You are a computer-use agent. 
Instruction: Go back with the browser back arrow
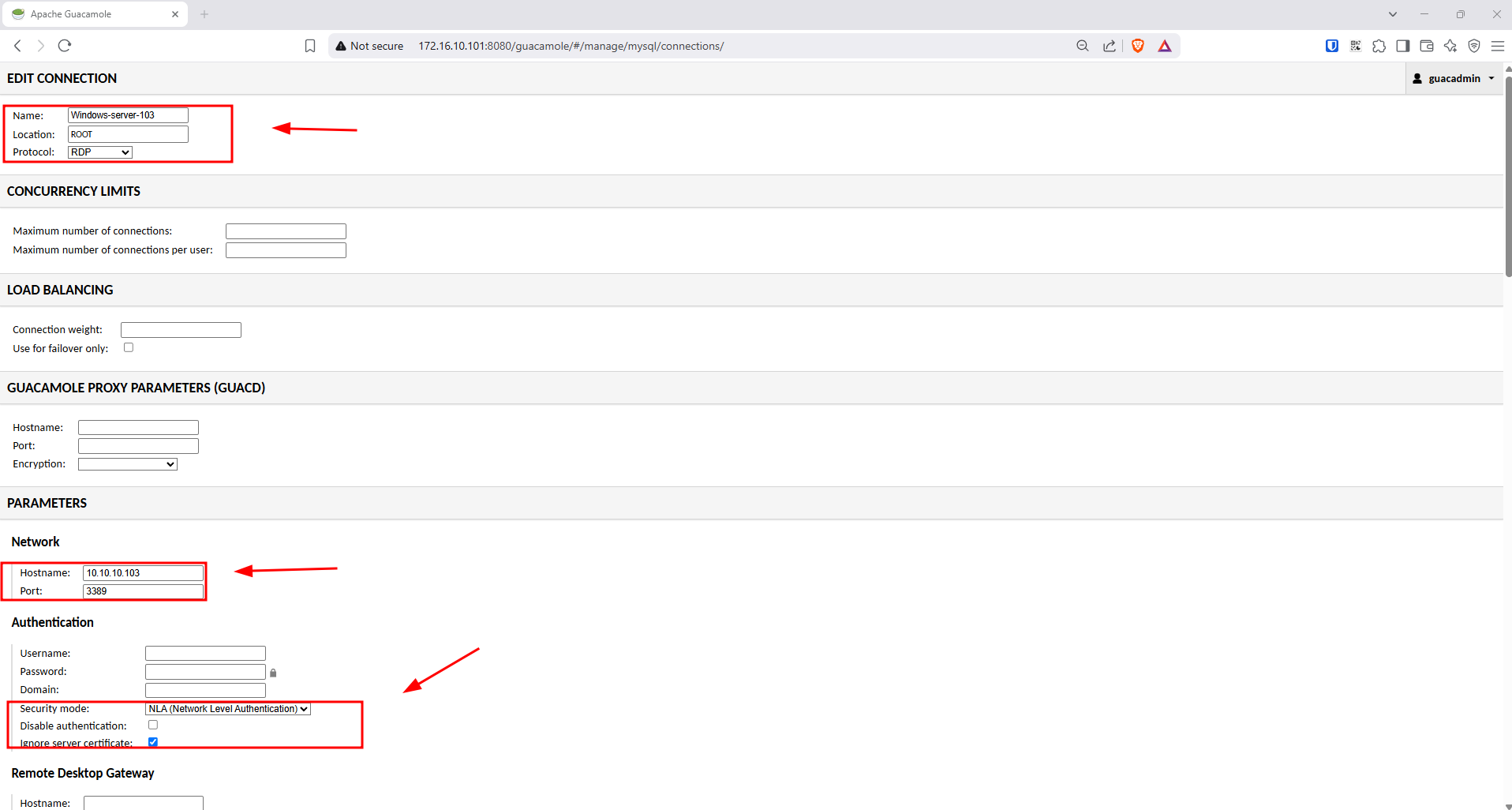tap(17, 46)
